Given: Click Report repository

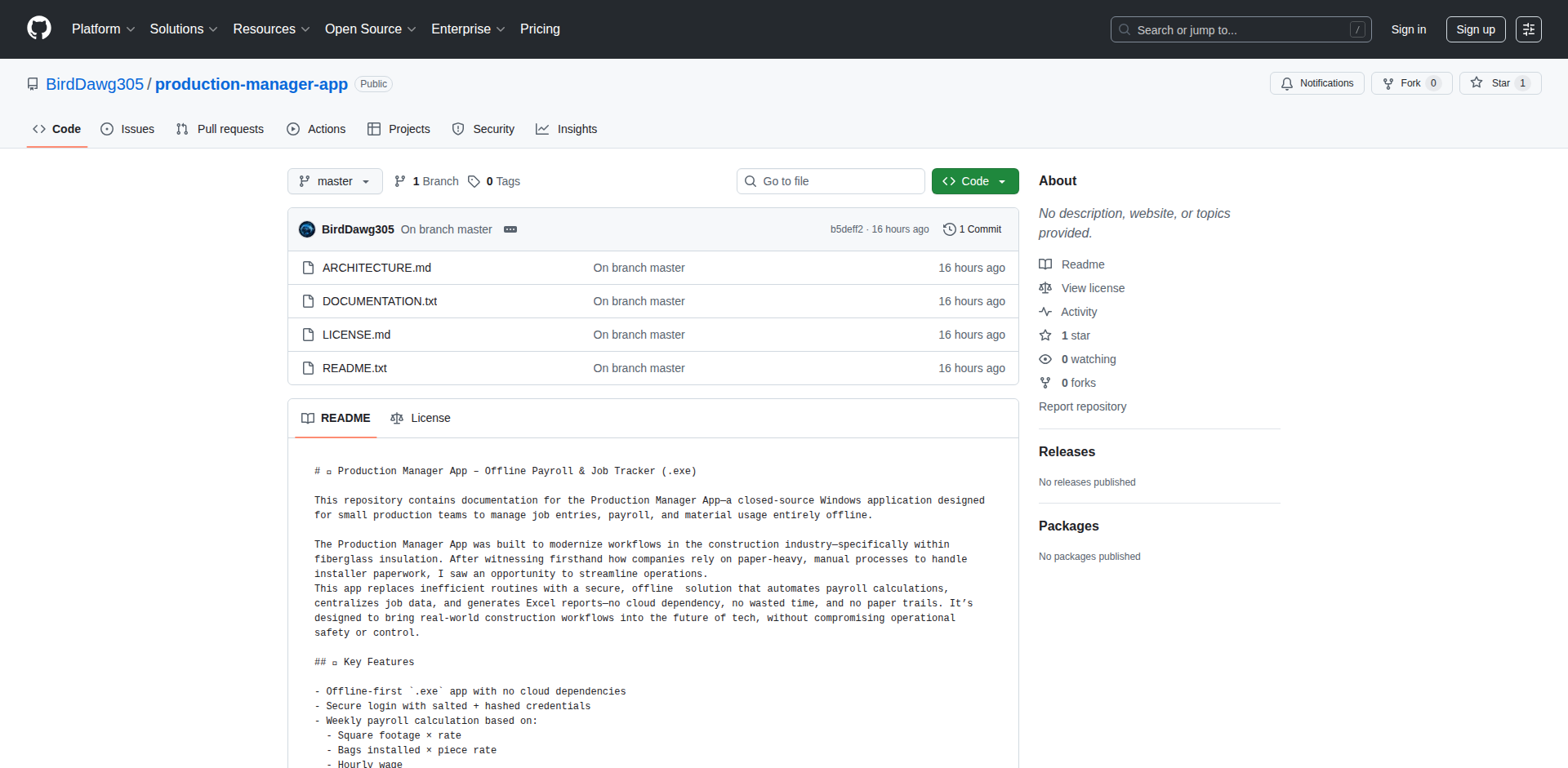Looking at the screenshot, I should [1082, 406].
